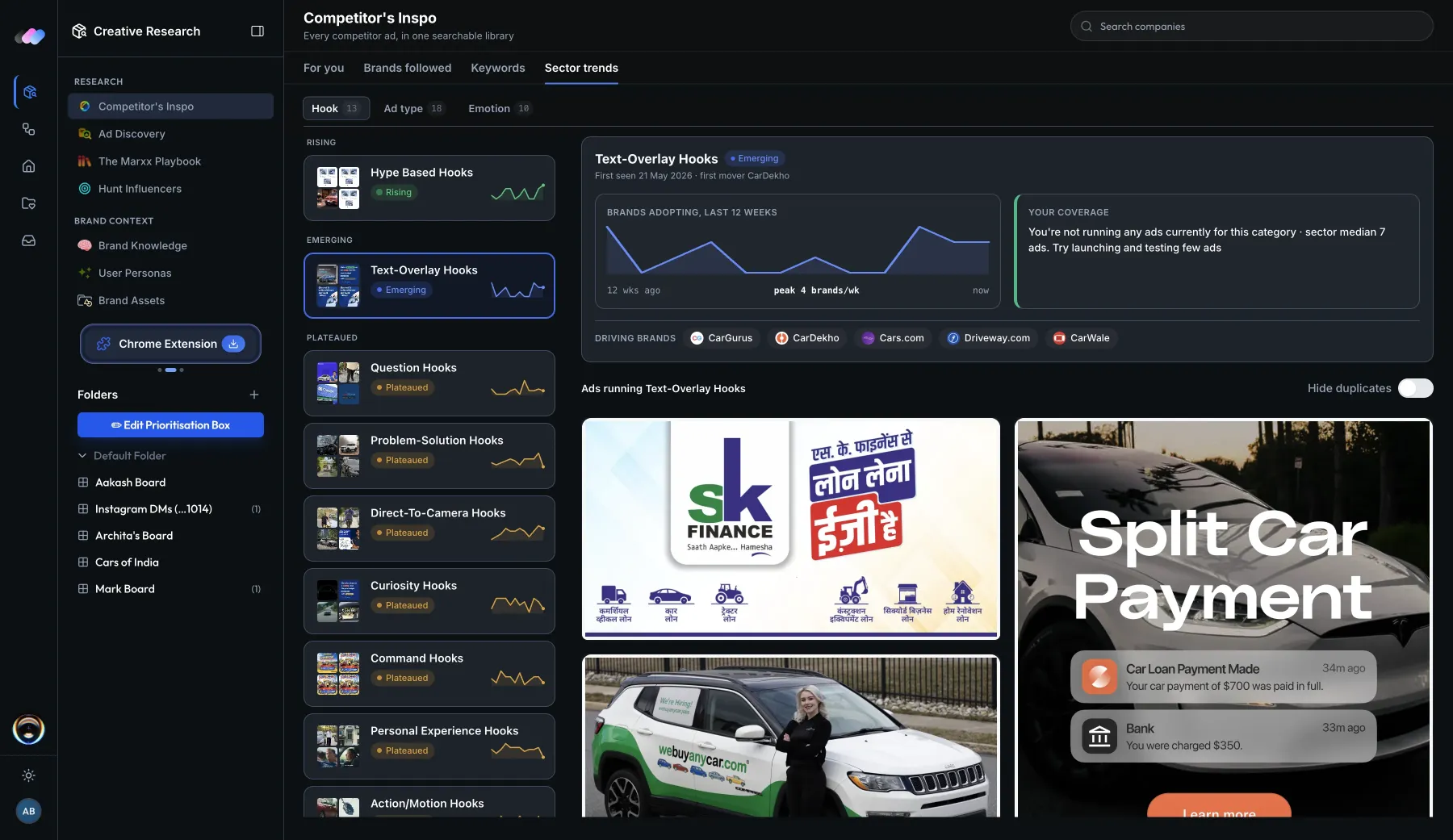Toggle the Hide duplicates switch
The image size is (1453, 840).
click(x=1416, y=388)
